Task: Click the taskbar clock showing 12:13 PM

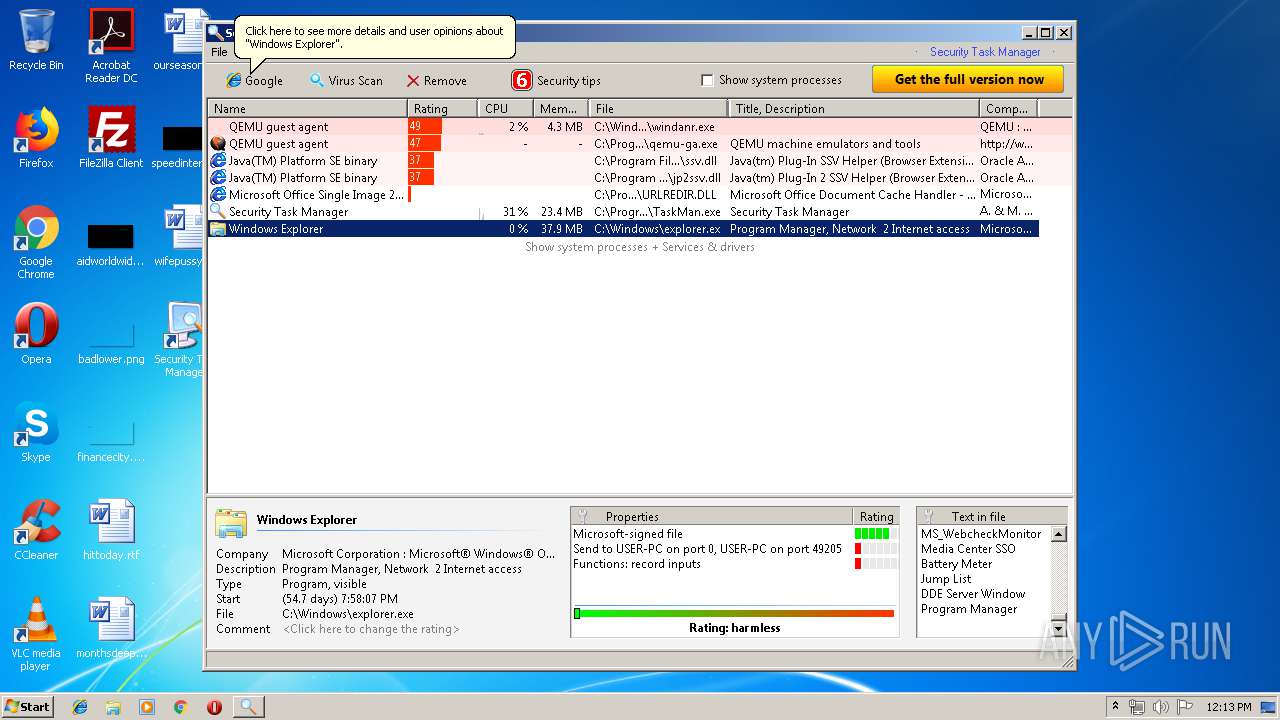Action: [x=1230, y=707]
